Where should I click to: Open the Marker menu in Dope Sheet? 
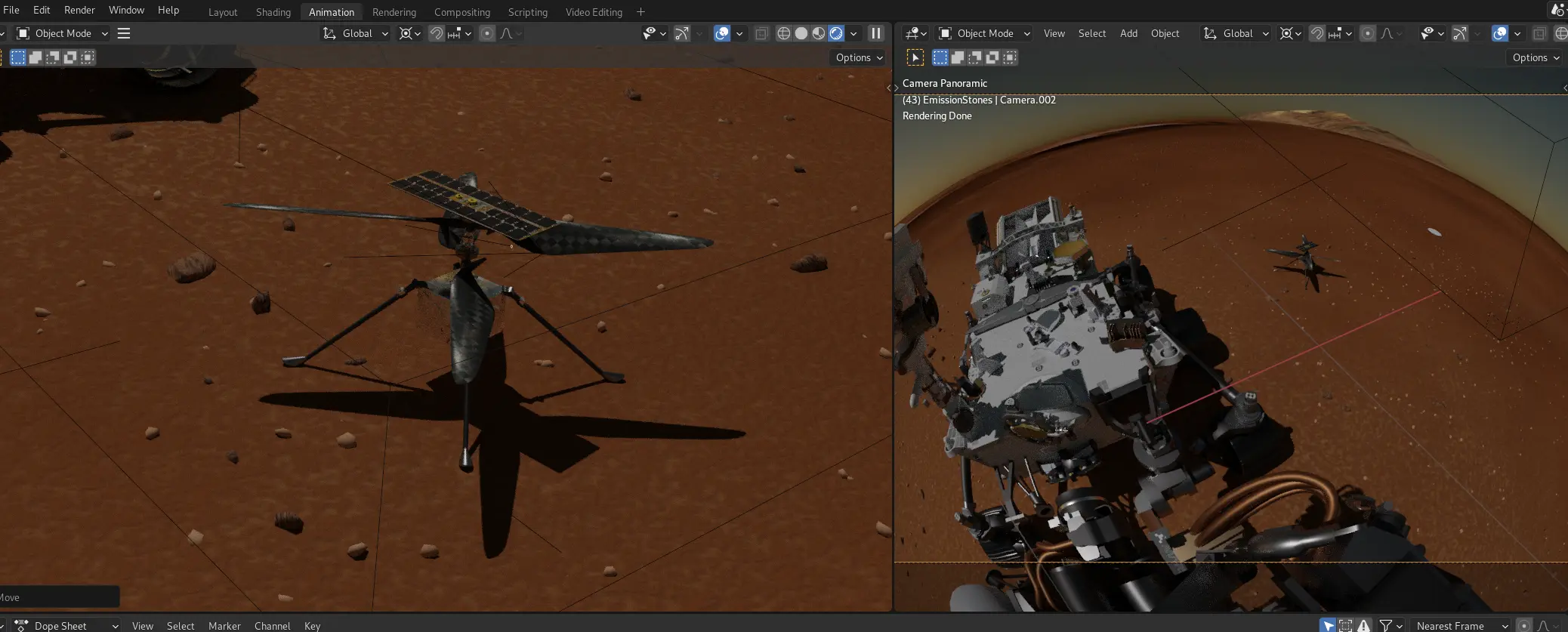(x=224, y=625)
